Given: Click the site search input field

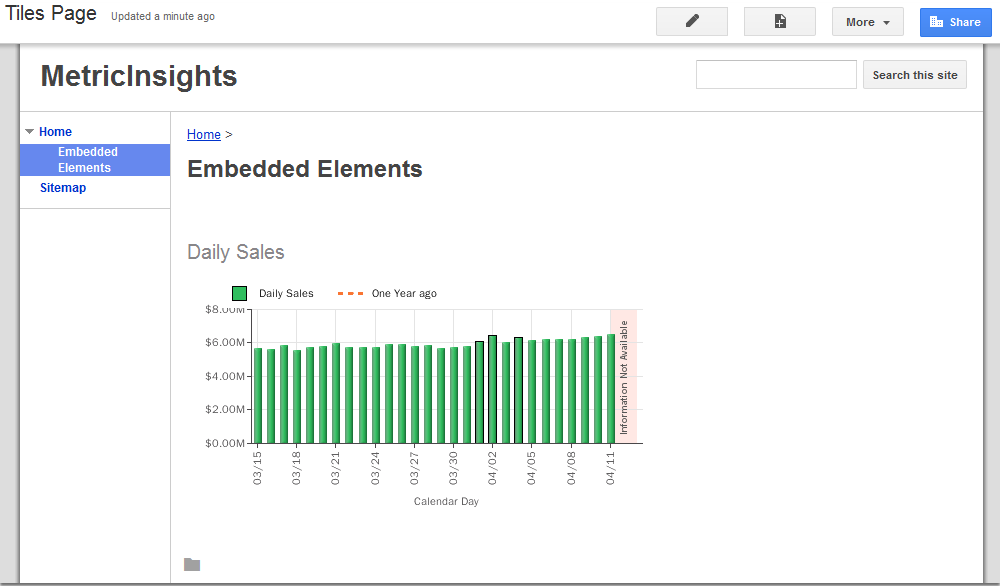Looking at the screenshot, I should (776, 75).
